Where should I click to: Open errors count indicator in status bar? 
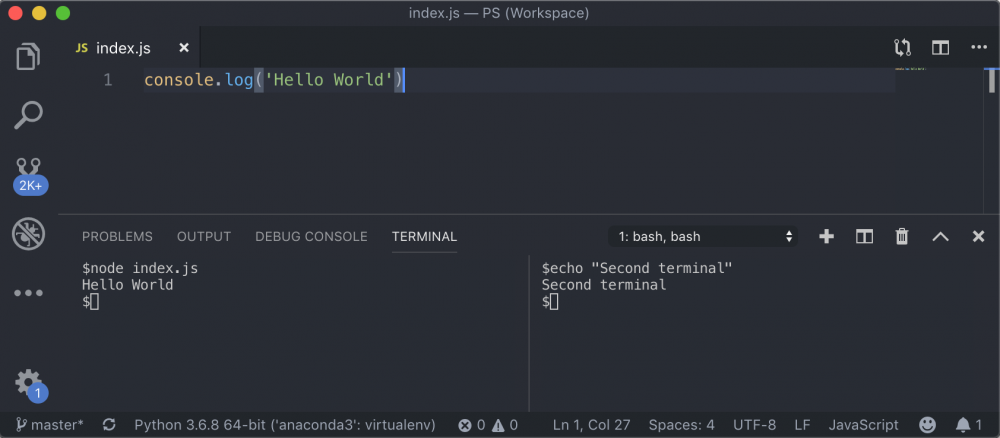click(x=472, y=425)
